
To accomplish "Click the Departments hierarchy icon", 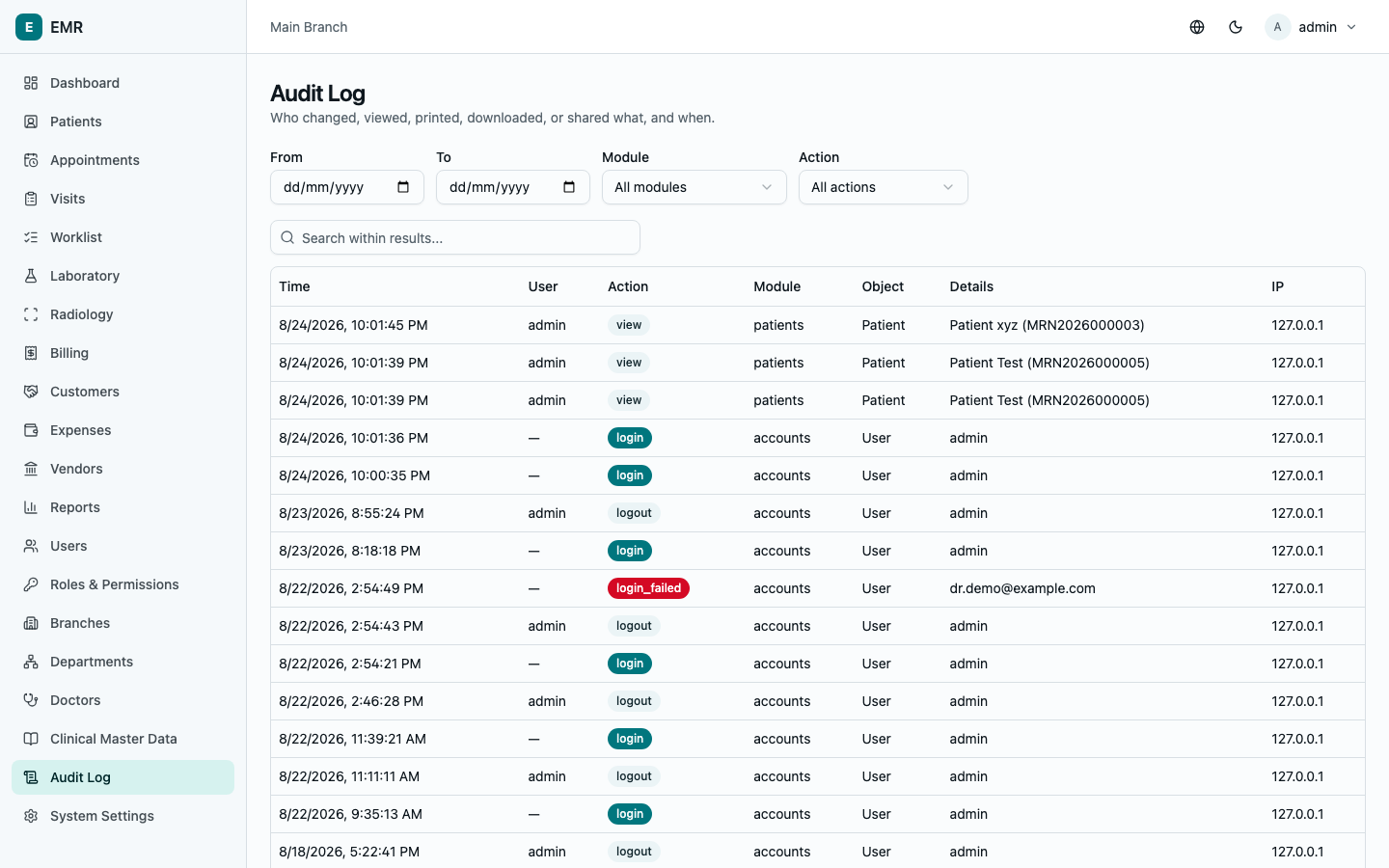I will [x=31, y=662].
